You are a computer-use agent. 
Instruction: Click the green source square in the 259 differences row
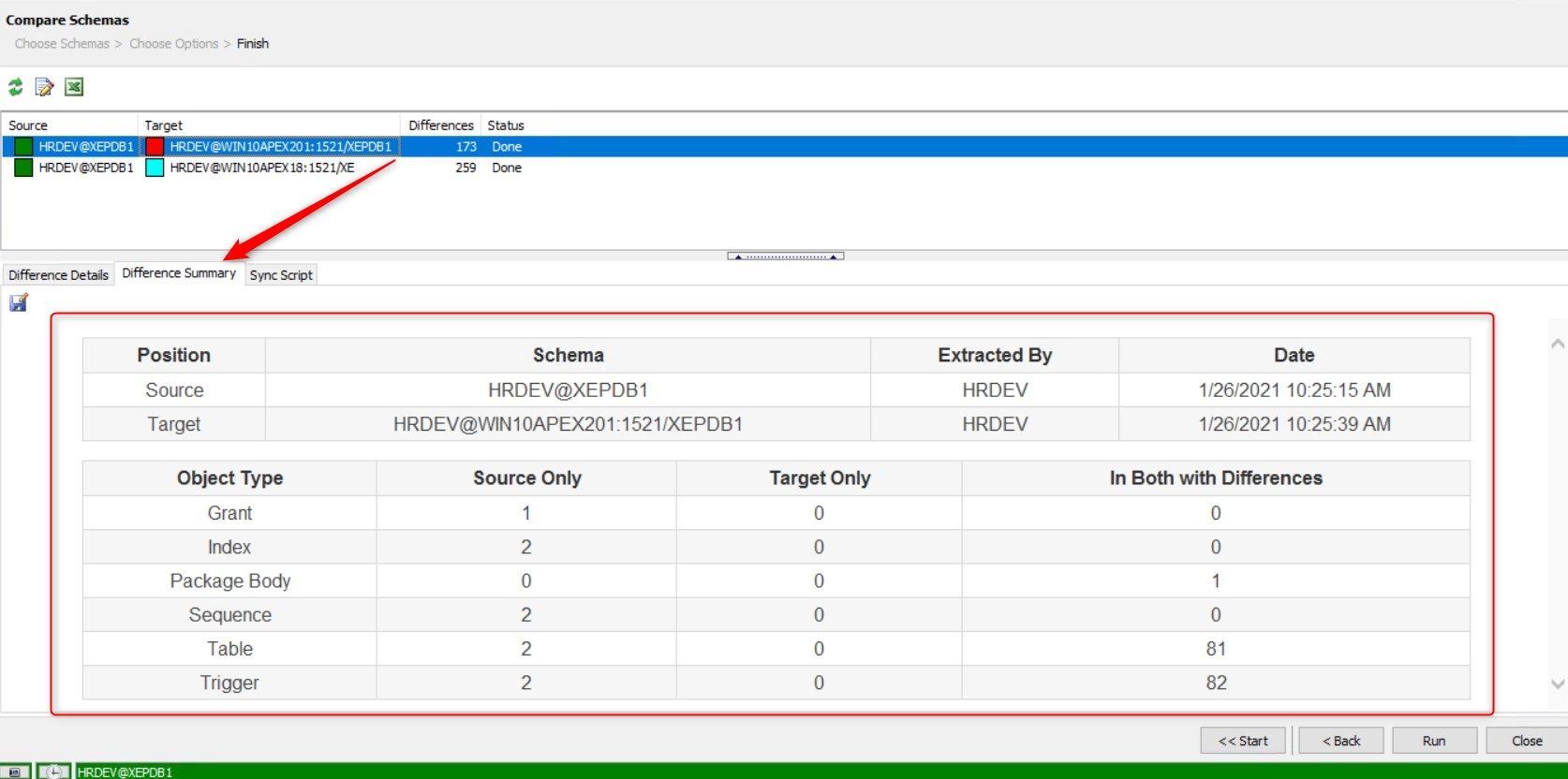(x=23, y=168)
